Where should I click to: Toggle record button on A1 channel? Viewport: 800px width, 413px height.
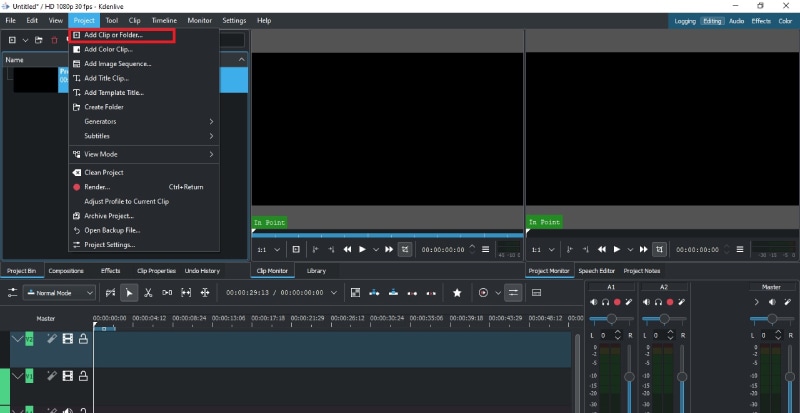coord(617,302)
